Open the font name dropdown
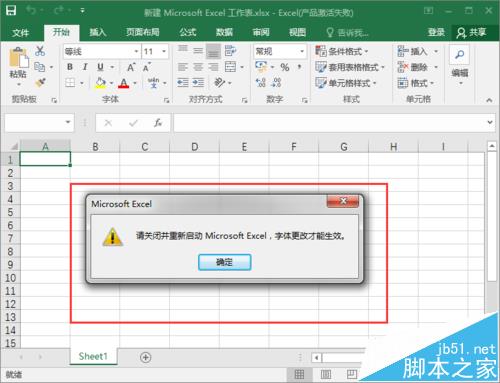Screen dimensions: 500x383 pos(136,52)
